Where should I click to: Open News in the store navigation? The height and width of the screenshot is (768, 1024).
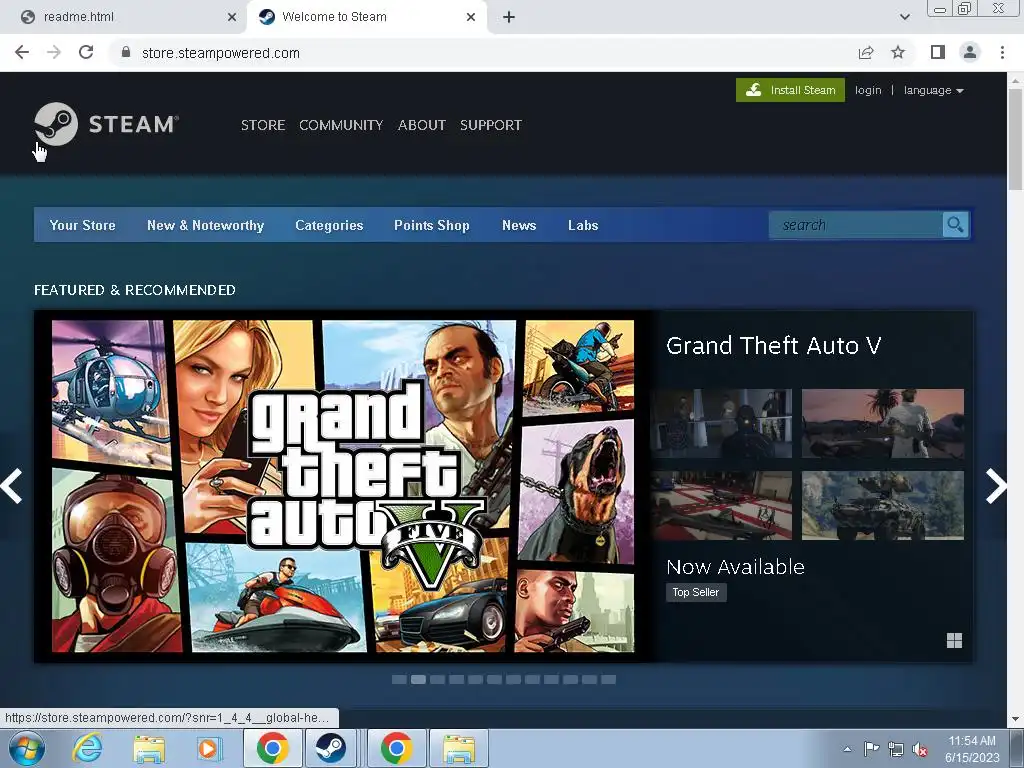click(519, 225)
